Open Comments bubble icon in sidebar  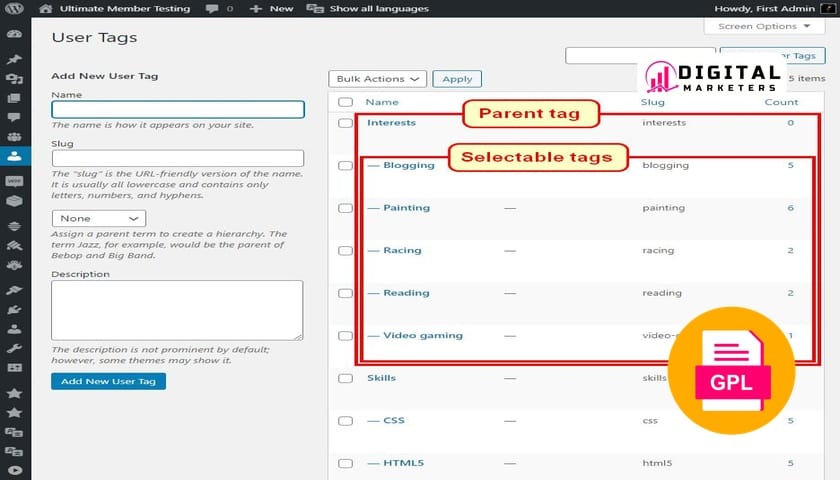click(15, 118)
